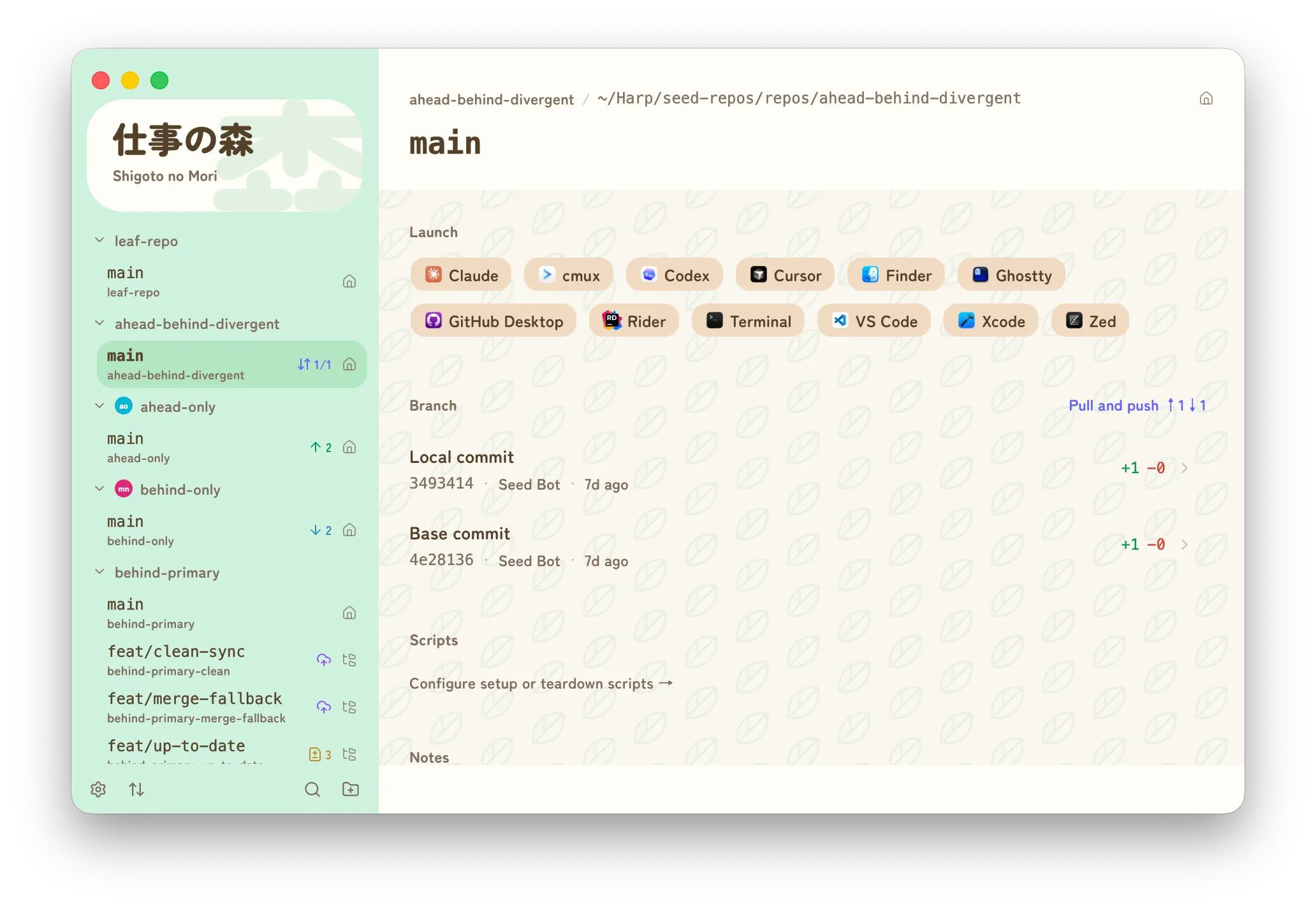Image resolution: width=1316 pixels, height=908 pixels.
Task: Click Configure setup or teardown scripts link
Action: [541, 684]
